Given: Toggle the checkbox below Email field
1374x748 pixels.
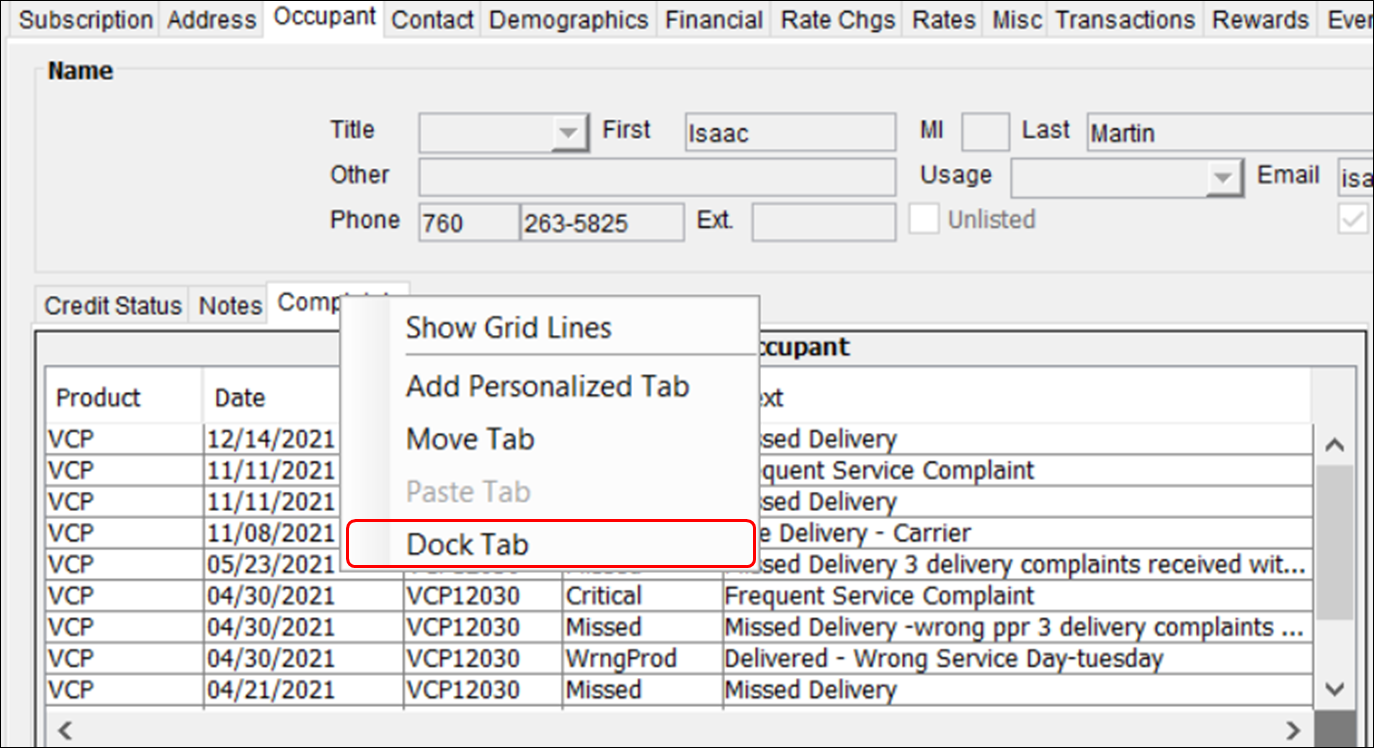Looking at the screenshot, I should (1354, 220).
